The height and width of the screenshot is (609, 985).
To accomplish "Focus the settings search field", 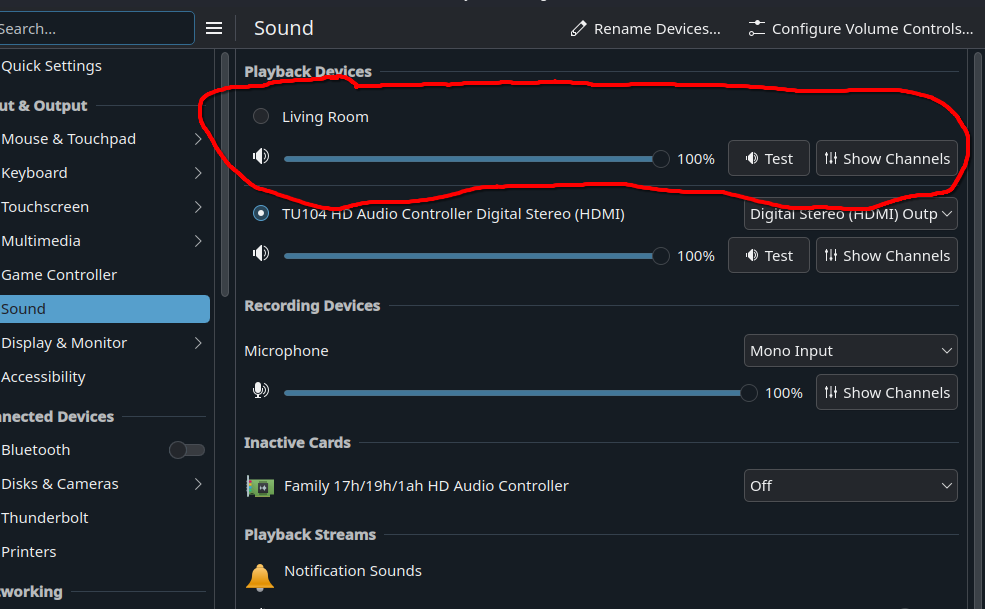I will (95, 28).
